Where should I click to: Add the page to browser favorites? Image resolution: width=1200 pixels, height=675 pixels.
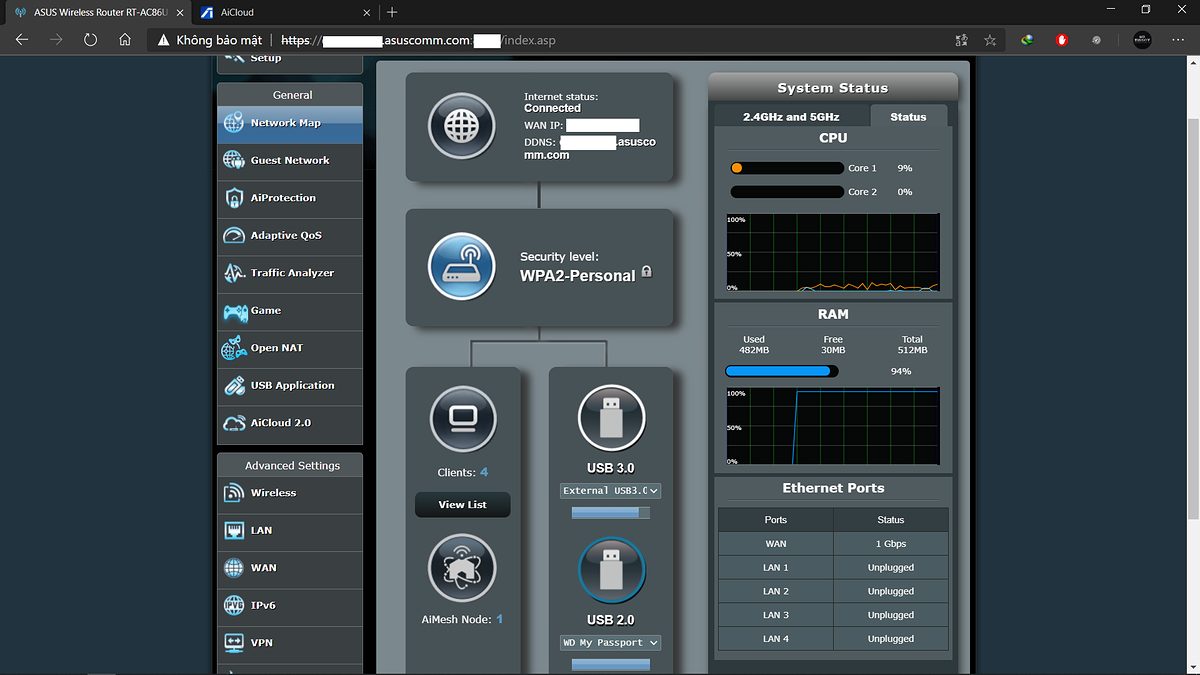pyautogui.click(x=990, y=40)
